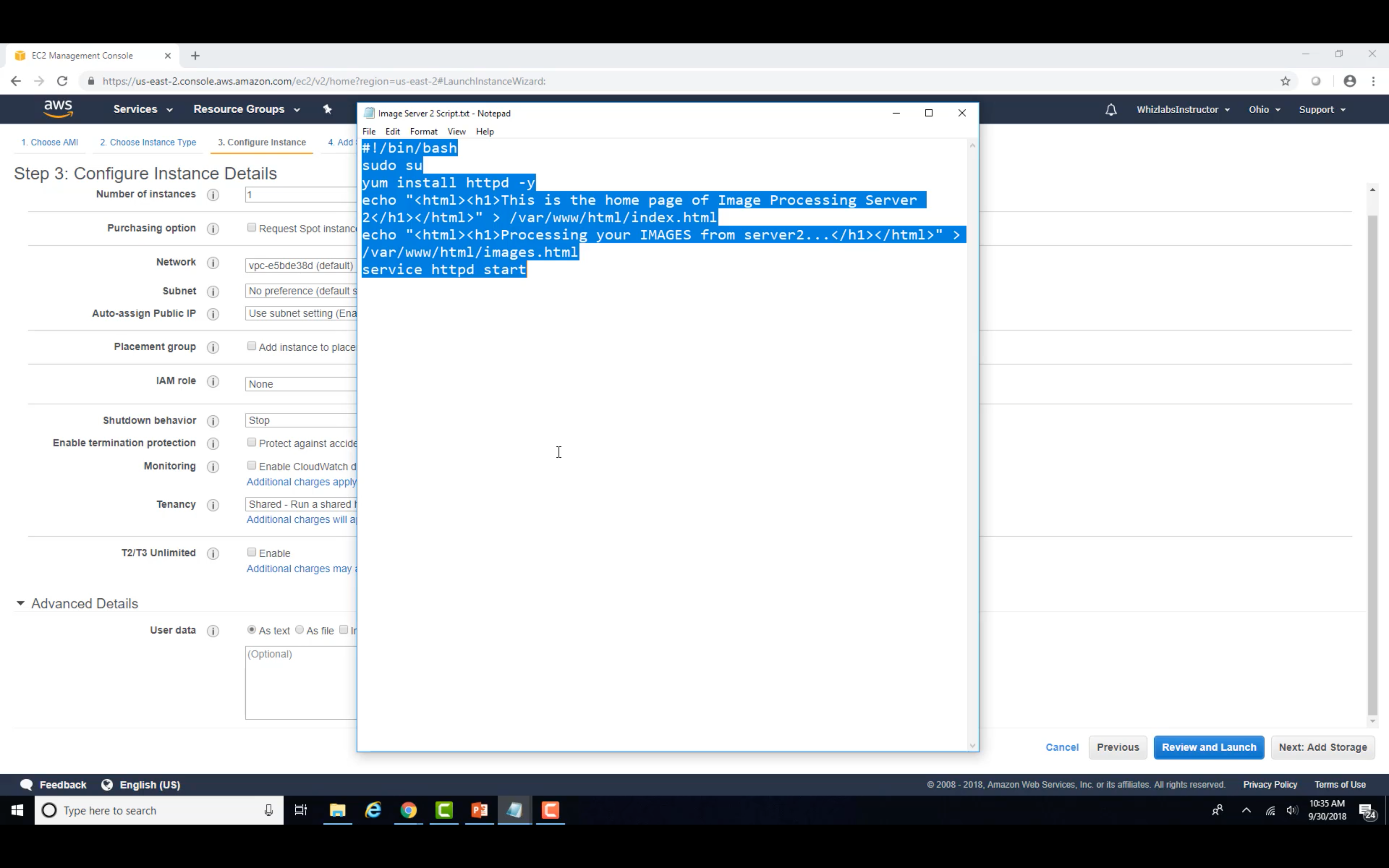Enable the Request Spot instances checkbox
This screenshot has width=1389, height=868.
click(252, 228)
